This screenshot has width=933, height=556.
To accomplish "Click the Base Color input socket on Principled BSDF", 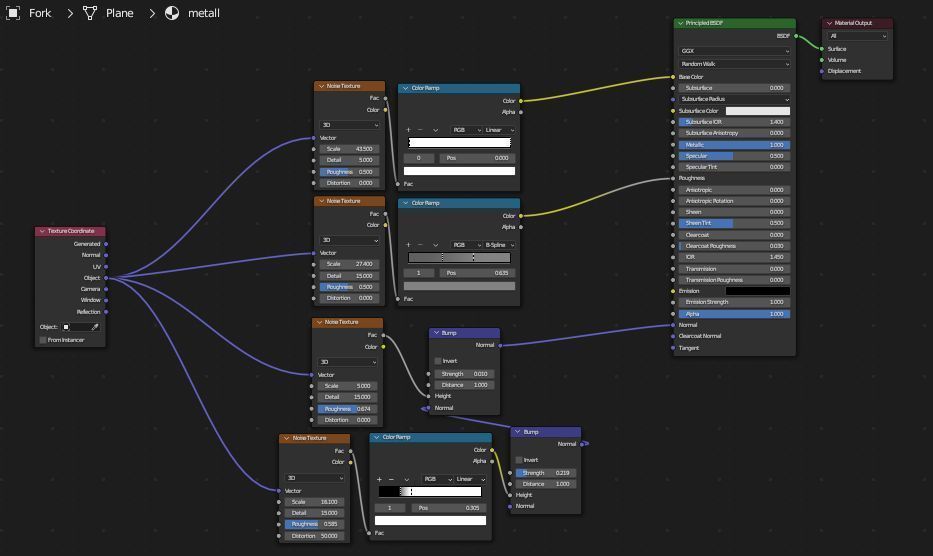I will point(673,77).
